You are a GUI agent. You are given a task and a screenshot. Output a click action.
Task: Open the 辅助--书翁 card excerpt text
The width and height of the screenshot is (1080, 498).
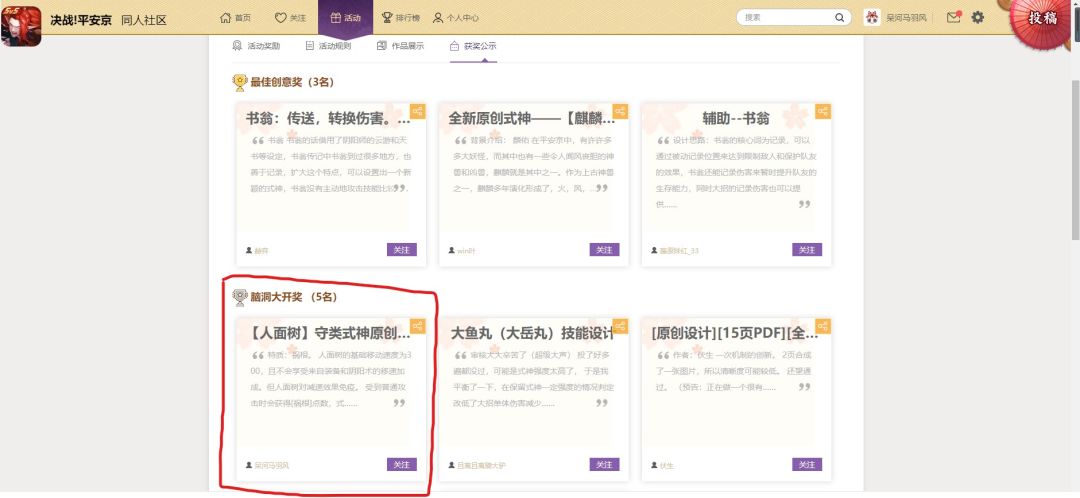(x=734, y=172)
